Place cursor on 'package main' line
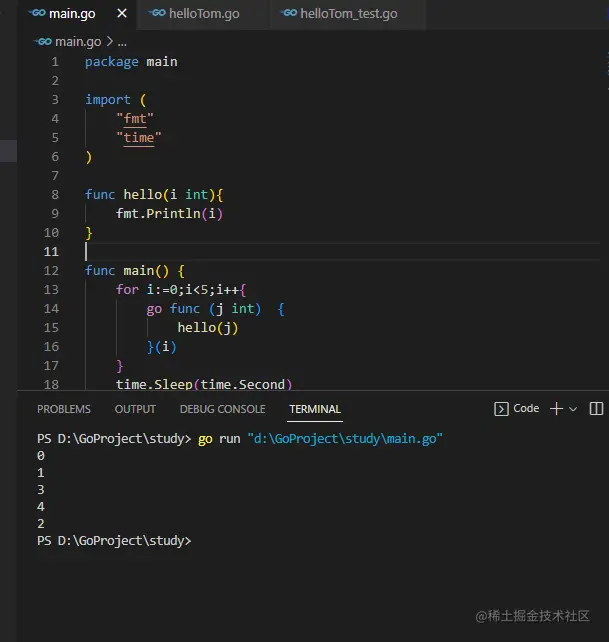 (x=131, y=62)
